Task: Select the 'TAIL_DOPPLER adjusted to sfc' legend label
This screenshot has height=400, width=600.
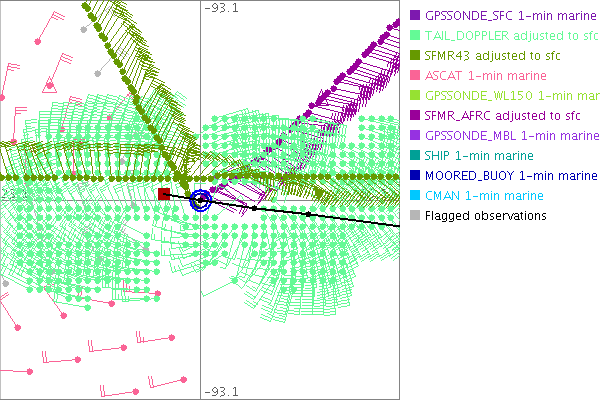Action: point(508,36)
